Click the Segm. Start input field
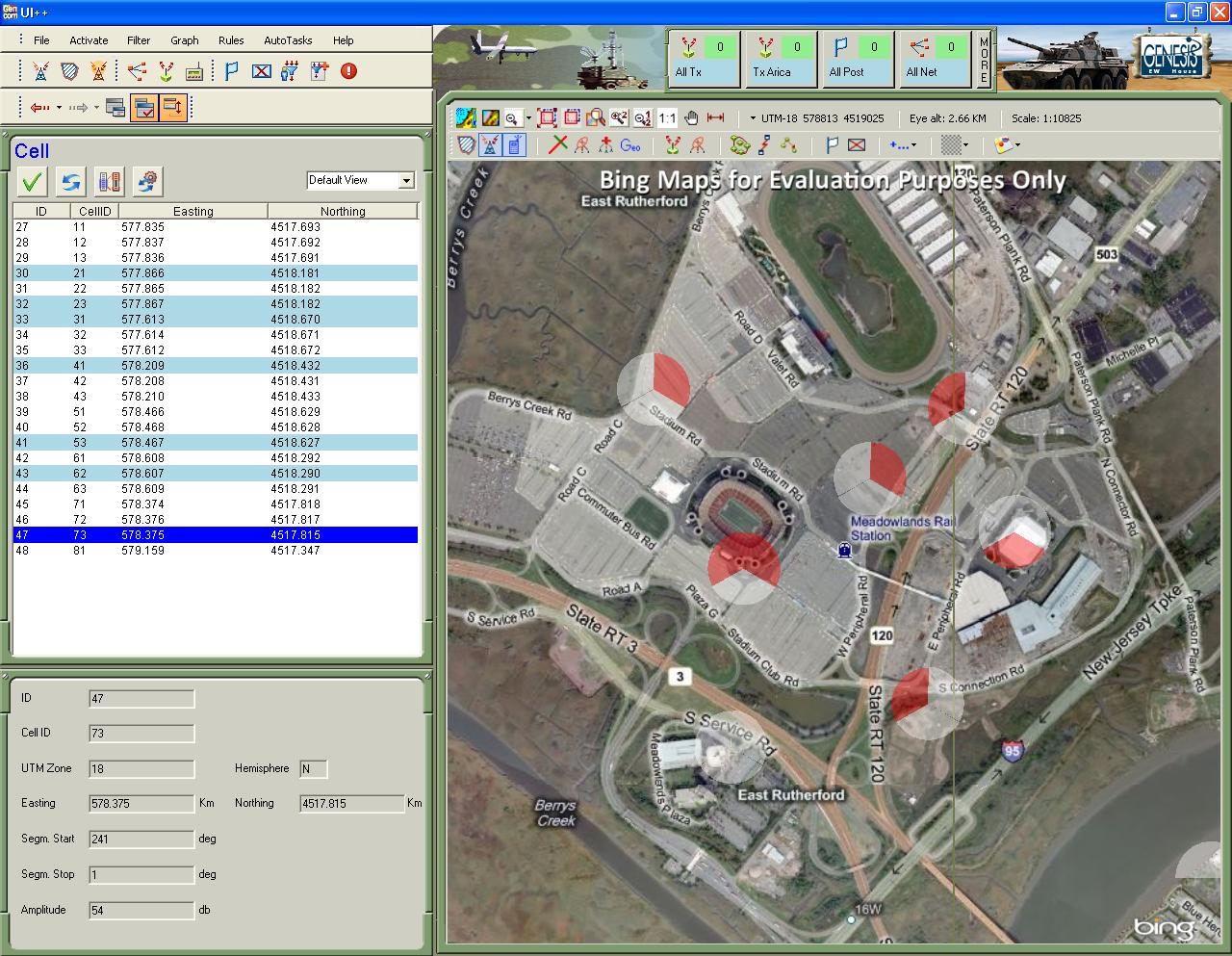This screenshot has height=956, width=1232. pyautogui.click(x=141, y=839)
